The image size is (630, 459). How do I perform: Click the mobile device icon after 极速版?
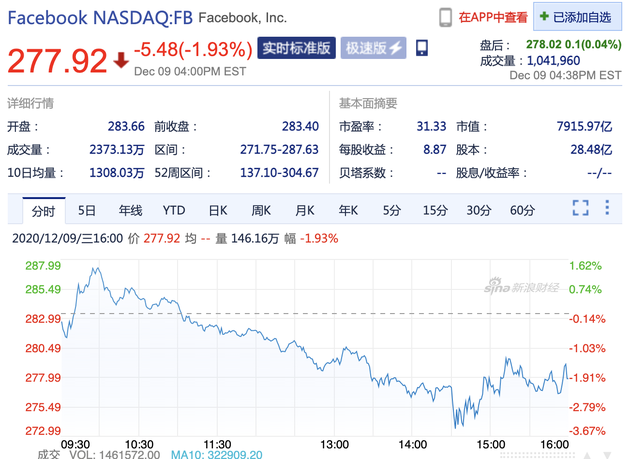(x=422, y=48)
